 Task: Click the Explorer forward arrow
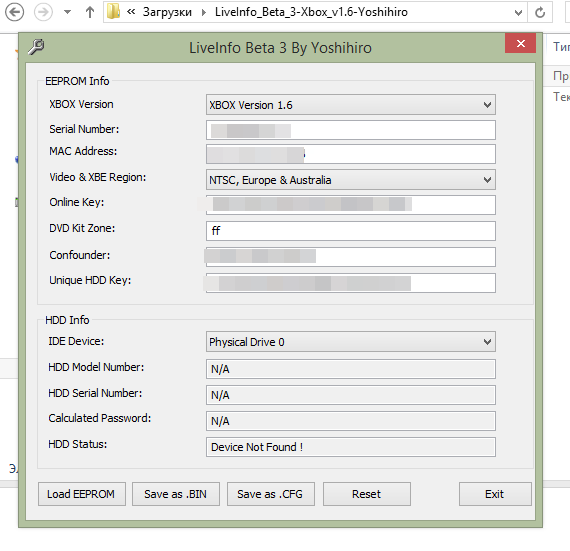[x=43, y=12]
